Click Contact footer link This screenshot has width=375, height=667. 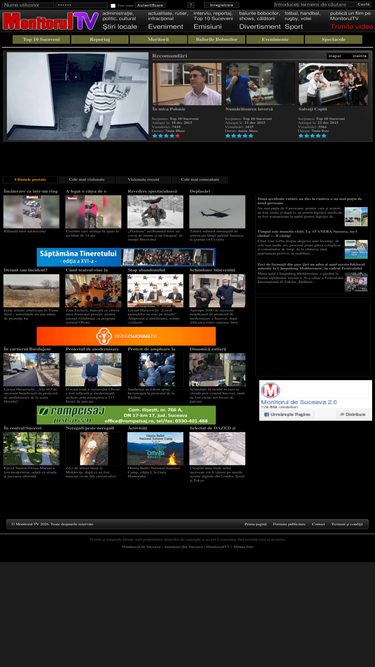[318, 524]
